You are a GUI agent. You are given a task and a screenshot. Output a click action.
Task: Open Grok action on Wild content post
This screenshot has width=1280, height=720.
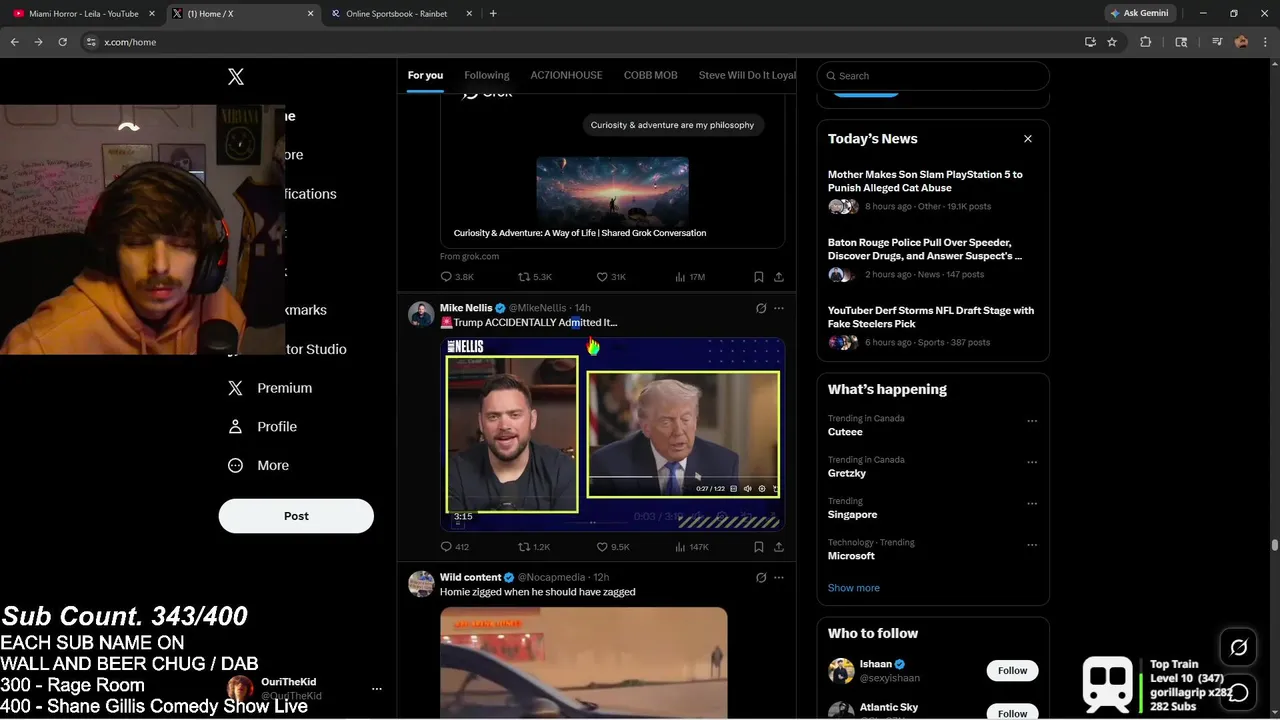(761, 577)
